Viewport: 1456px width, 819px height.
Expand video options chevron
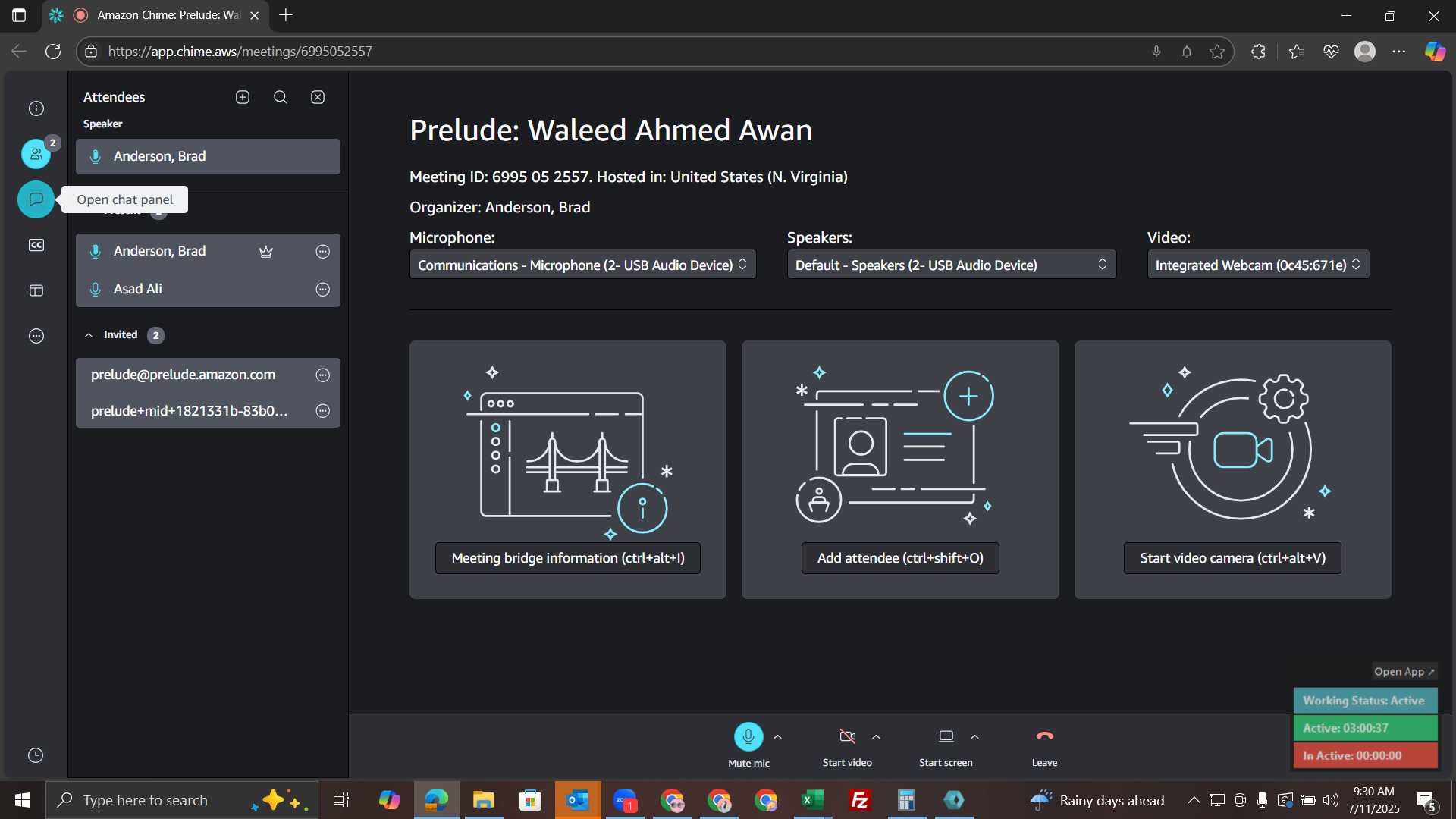click(x=876, y=736)
